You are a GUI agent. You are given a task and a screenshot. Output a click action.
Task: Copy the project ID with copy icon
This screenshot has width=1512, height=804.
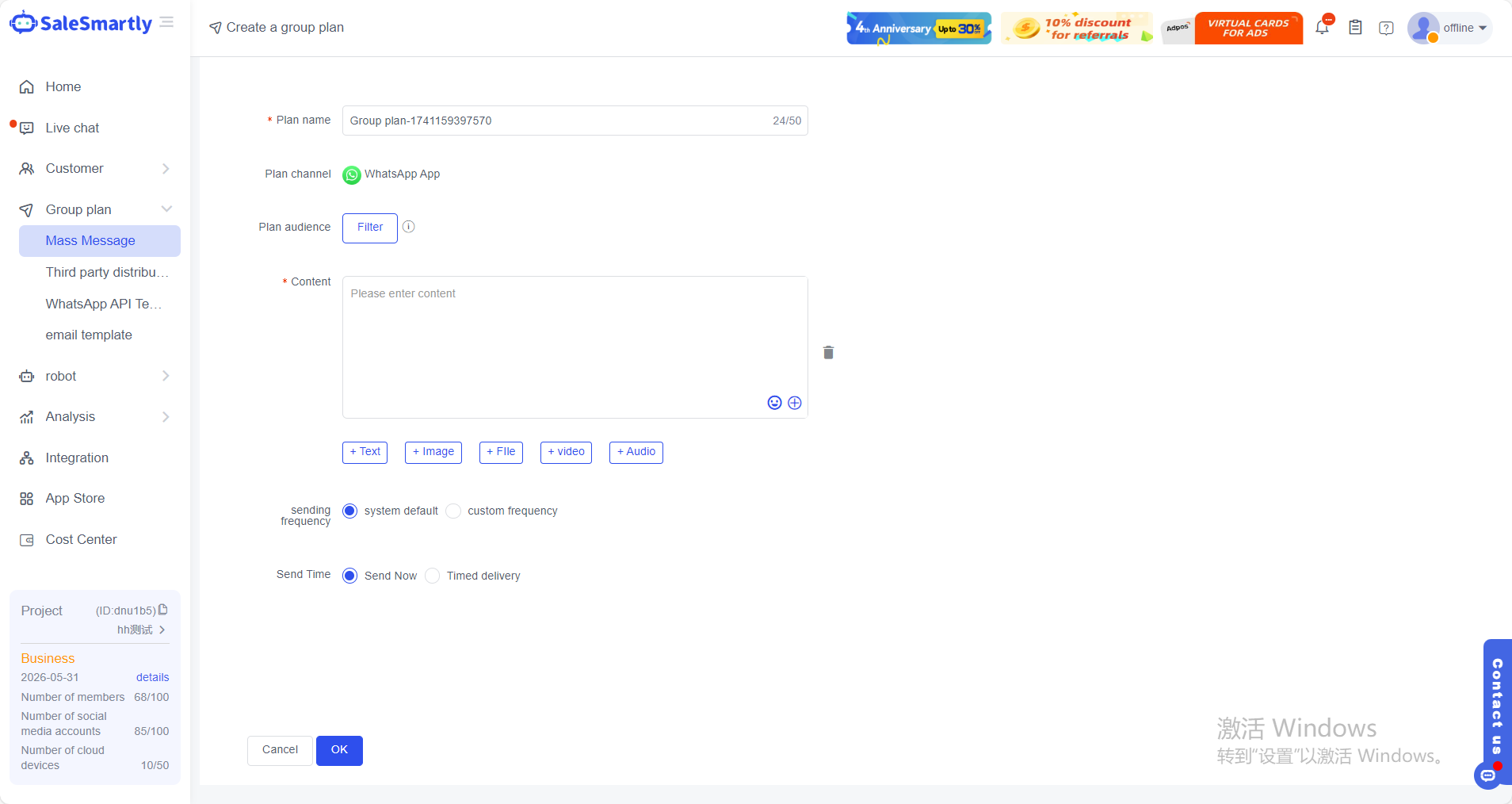163,610
